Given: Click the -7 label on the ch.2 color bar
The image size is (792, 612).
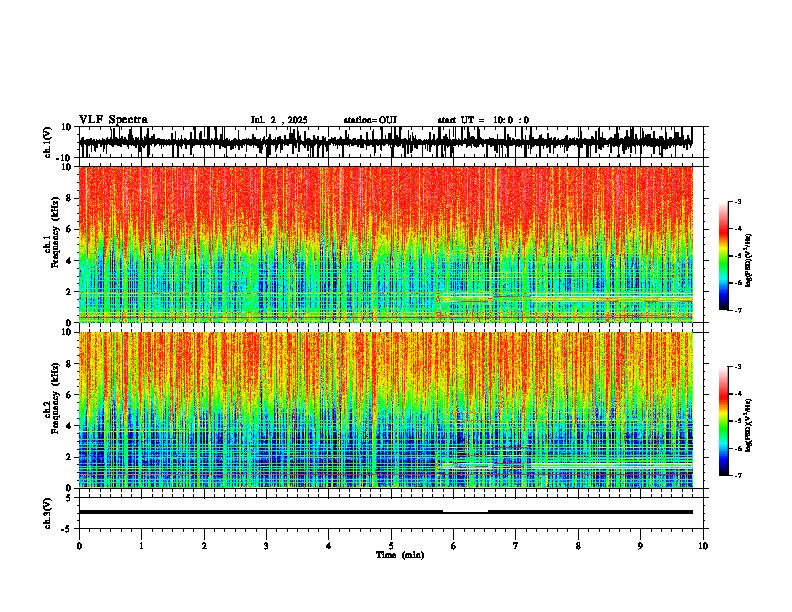Looking at the screenshot, I should [x=737, y=475].
